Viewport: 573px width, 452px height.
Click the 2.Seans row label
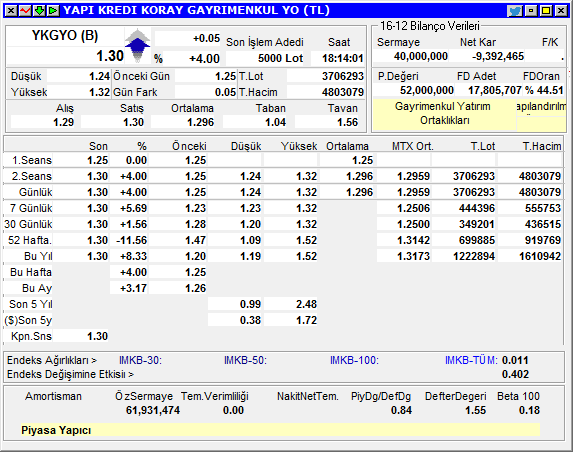coord(32,176)
